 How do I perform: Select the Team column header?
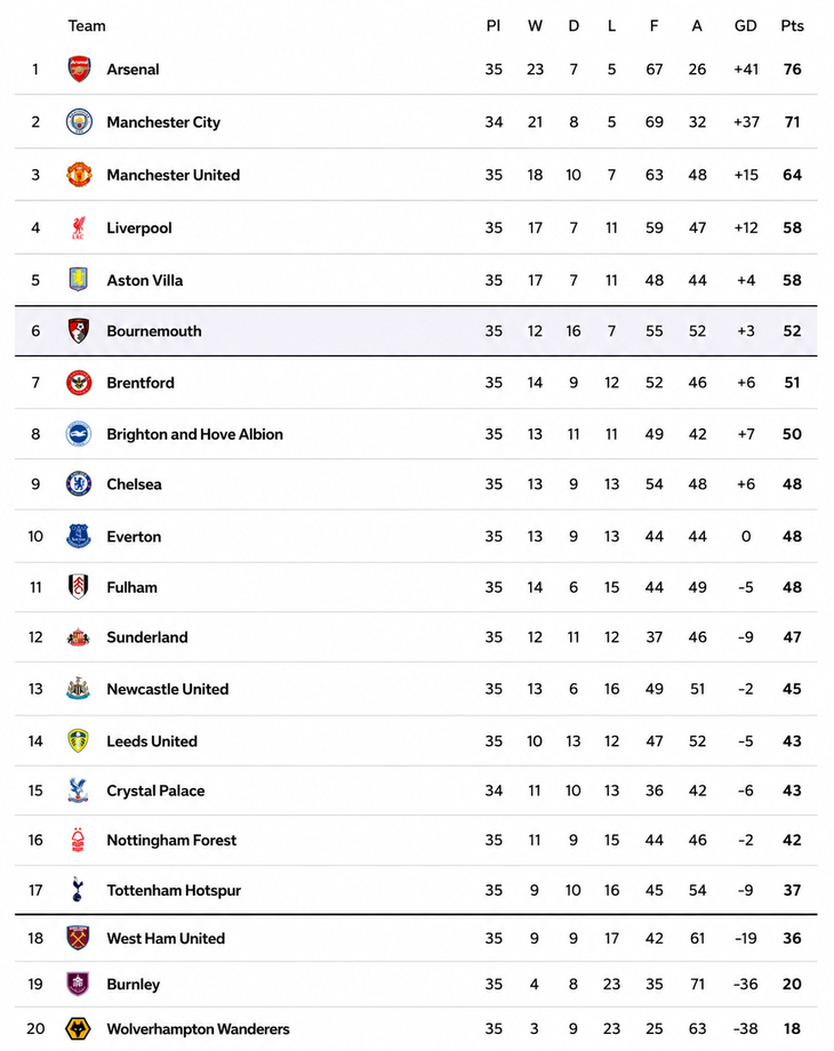click(x=86, y=25)
